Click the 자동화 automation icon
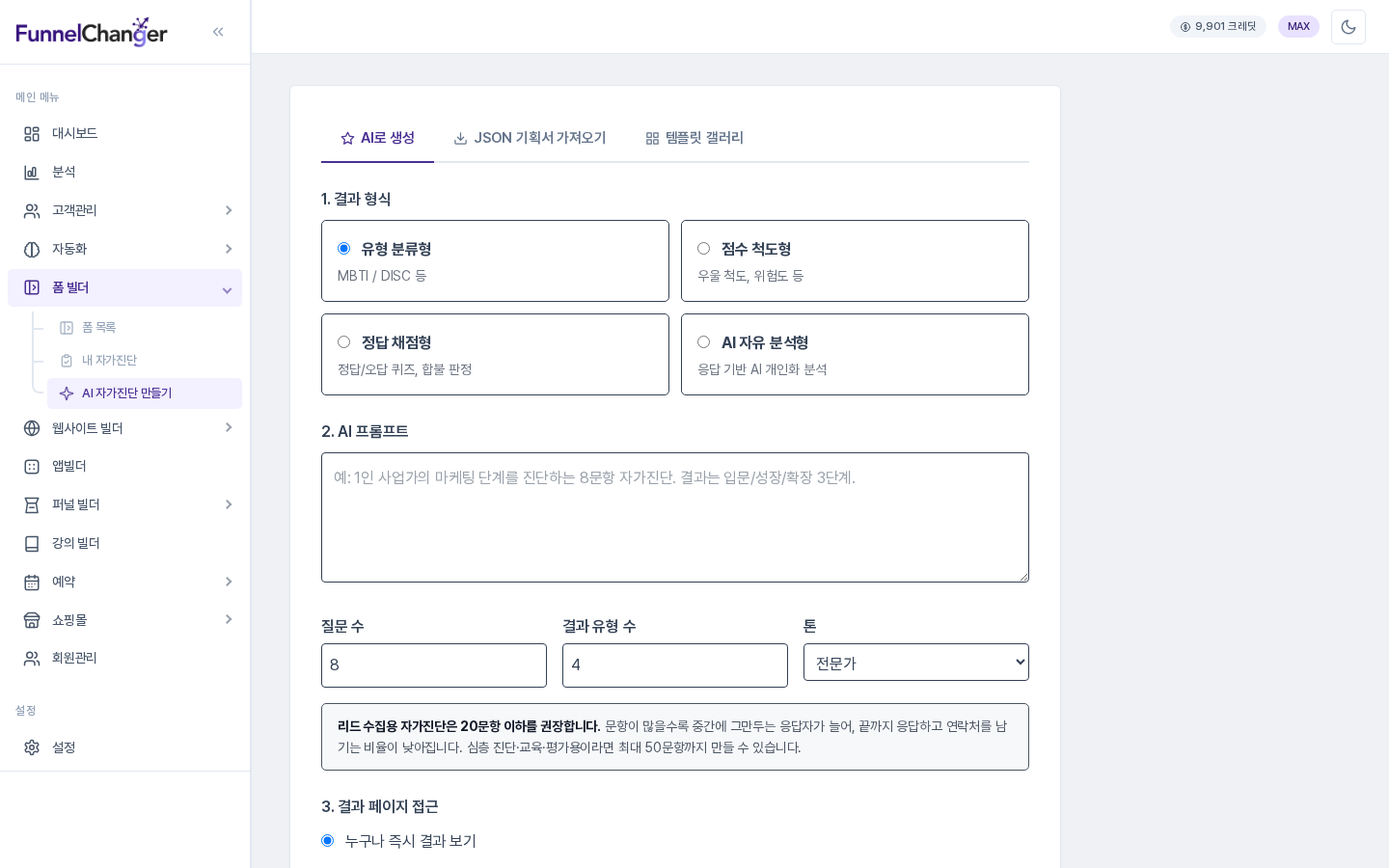The height and width of the screenshot is (868, 1389). pyautogui.click(x=32, y=250)
